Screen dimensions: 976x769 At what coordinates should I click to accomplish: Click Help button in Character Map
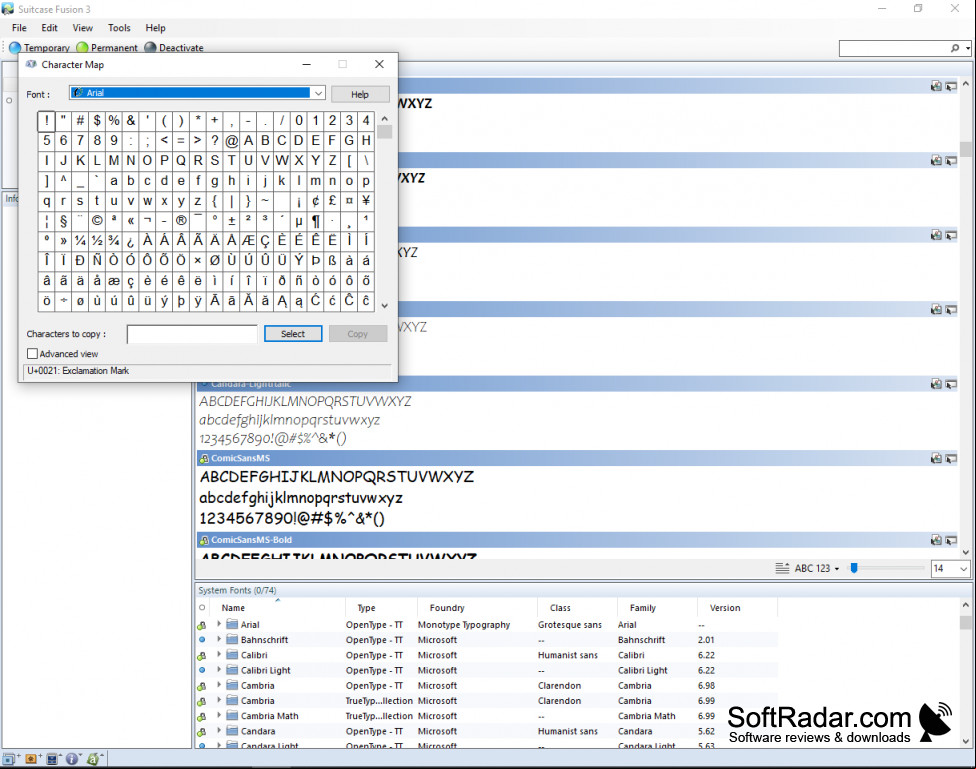click(x=360, y=95)
